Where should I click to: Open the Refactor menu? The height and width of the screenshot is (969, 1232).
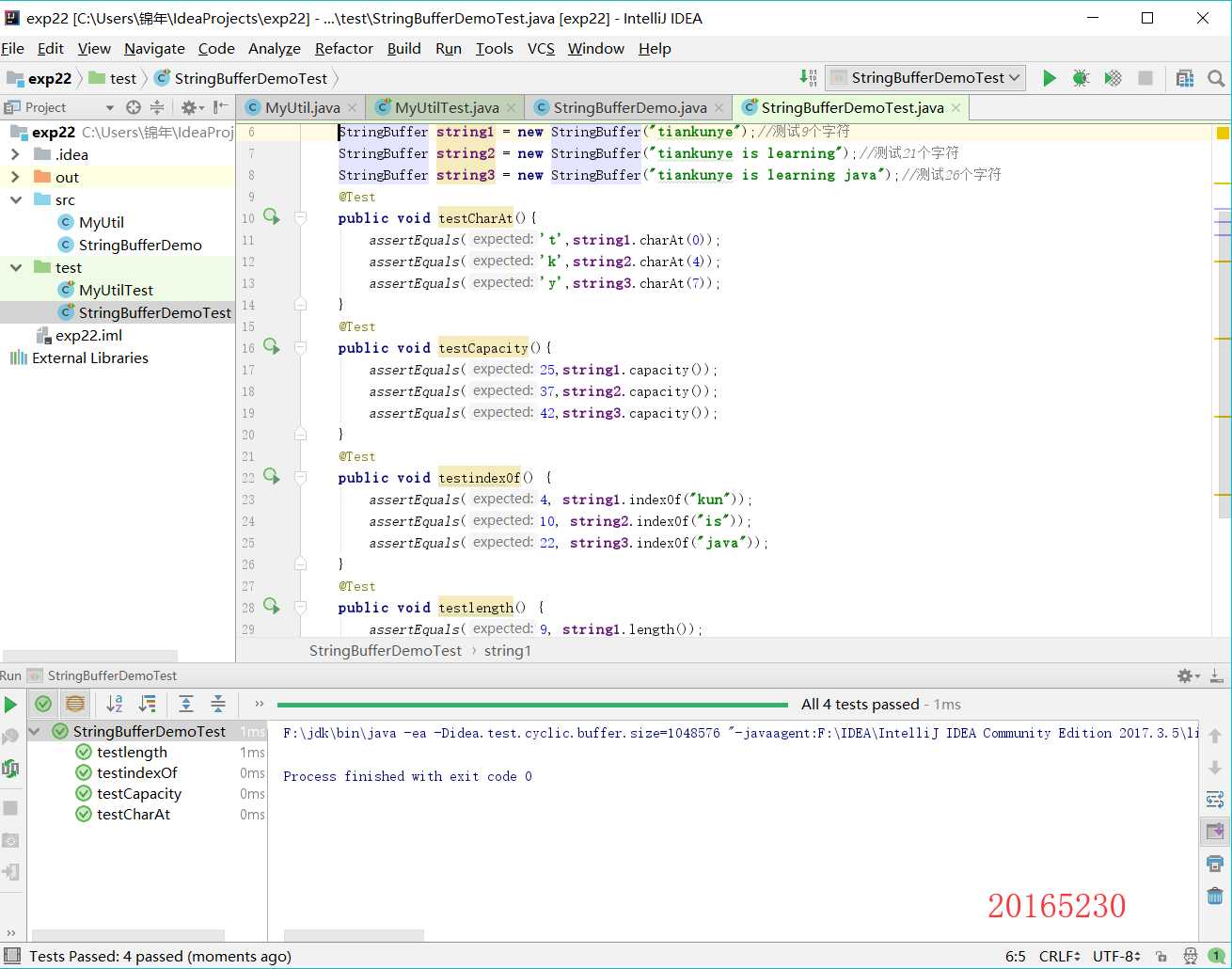(343, 49)
